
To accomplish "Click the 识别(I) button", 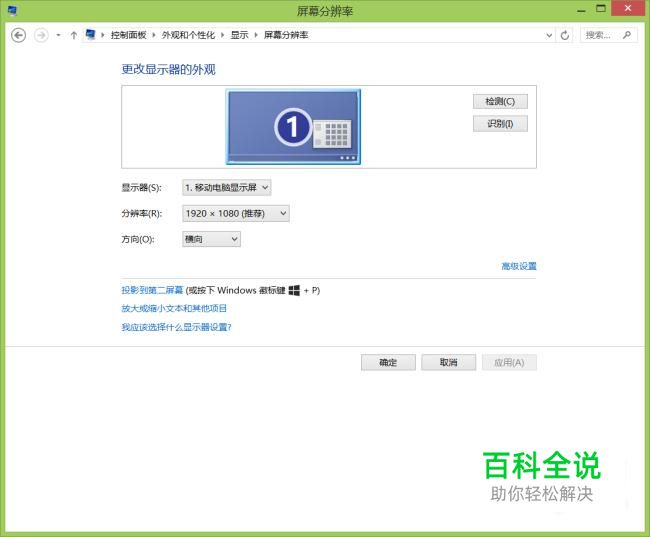I will 500,124.
